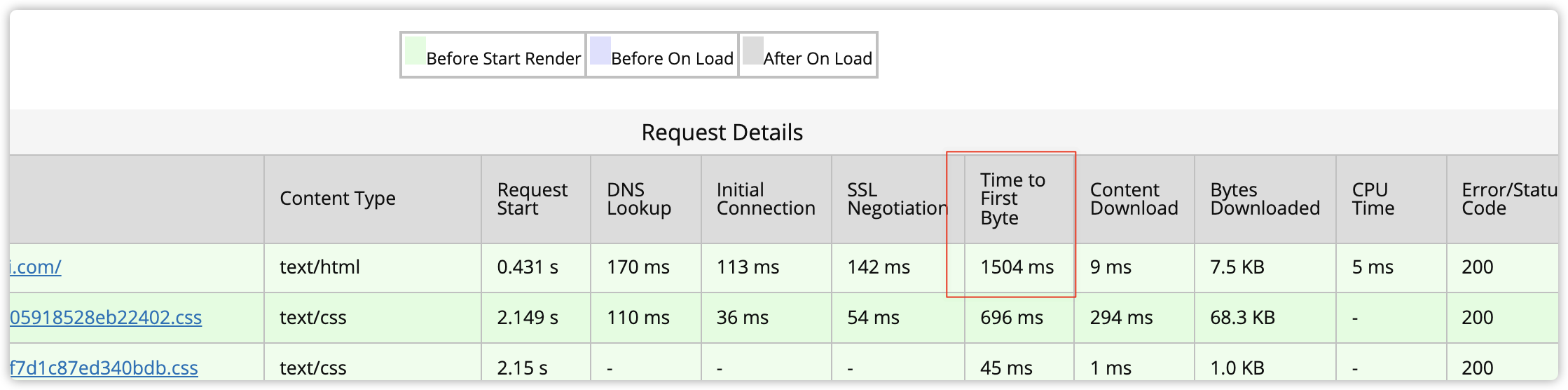The width and height of the screenshot is (1568, 390).
Task: Click the Content Type column header
Action: pos(338,199)
